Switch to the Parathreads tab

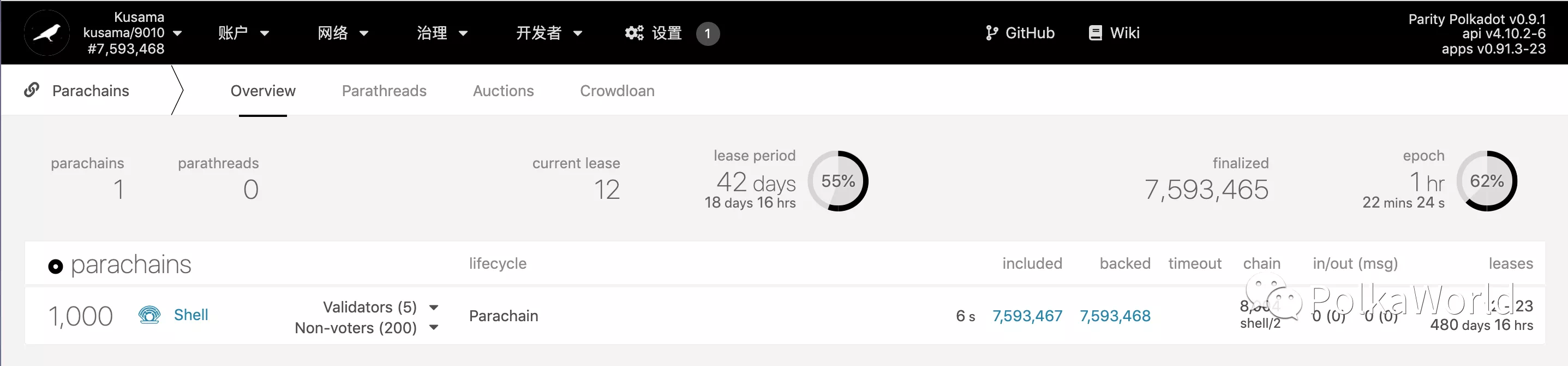tap(384, 91)
